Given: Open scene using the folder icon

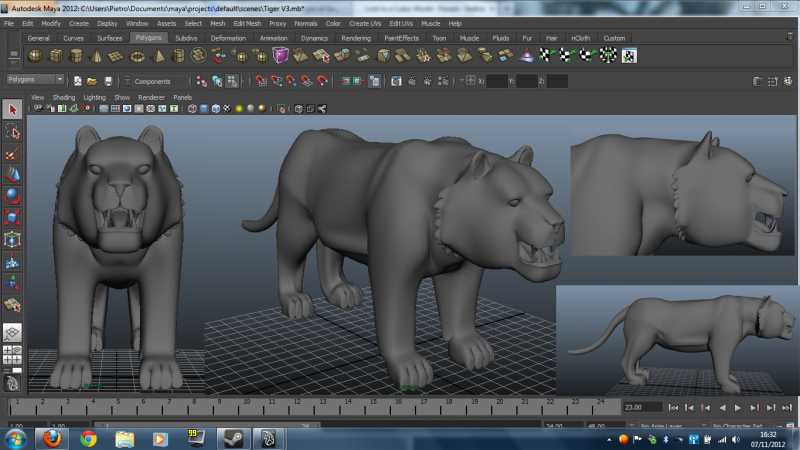Looking at the screenshot, I should (92, 80).
